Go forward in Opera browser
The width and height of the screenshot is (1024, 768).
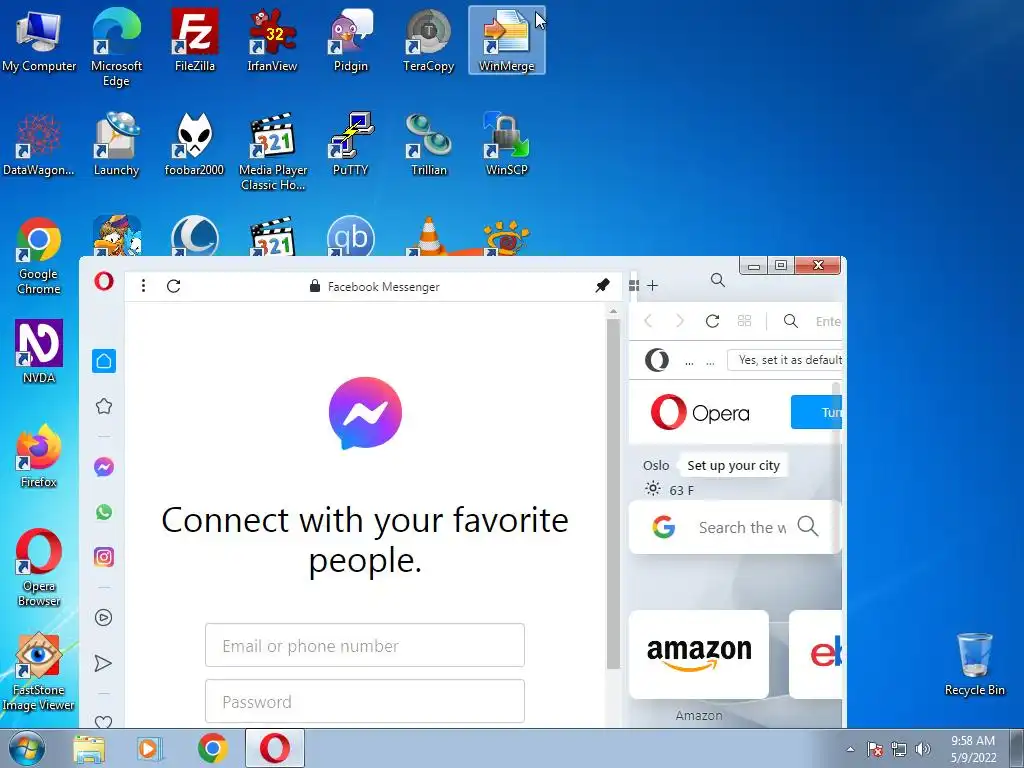680,321
